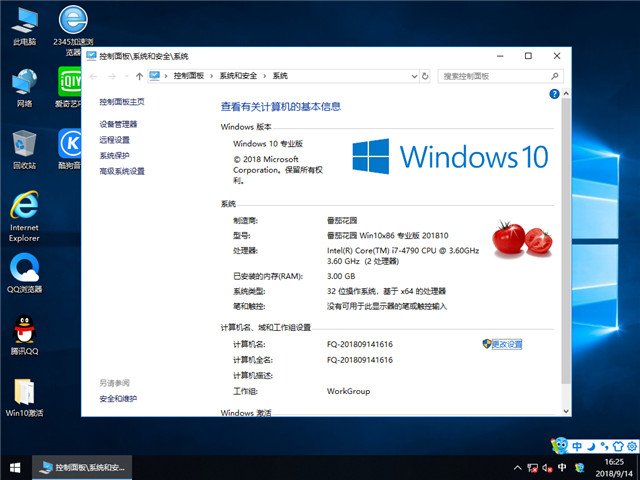Minimize the control panel window

500,56
